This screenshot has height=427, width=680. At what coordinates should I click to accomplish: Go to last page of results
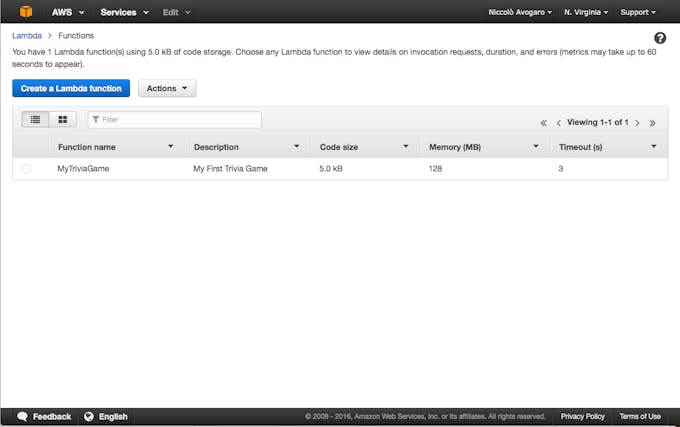pyautogui.click(x=652, y=123)
